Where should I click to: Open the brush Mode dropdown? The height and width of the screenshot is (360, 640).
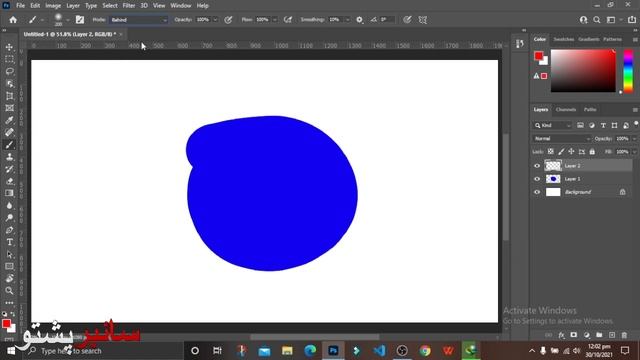[139, 20]
